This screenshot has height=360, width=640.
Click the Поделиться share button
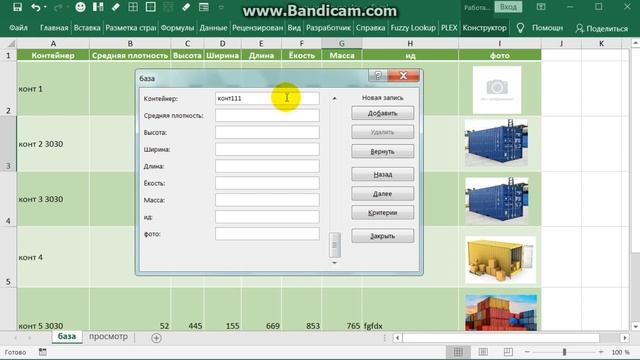(602, 28)
